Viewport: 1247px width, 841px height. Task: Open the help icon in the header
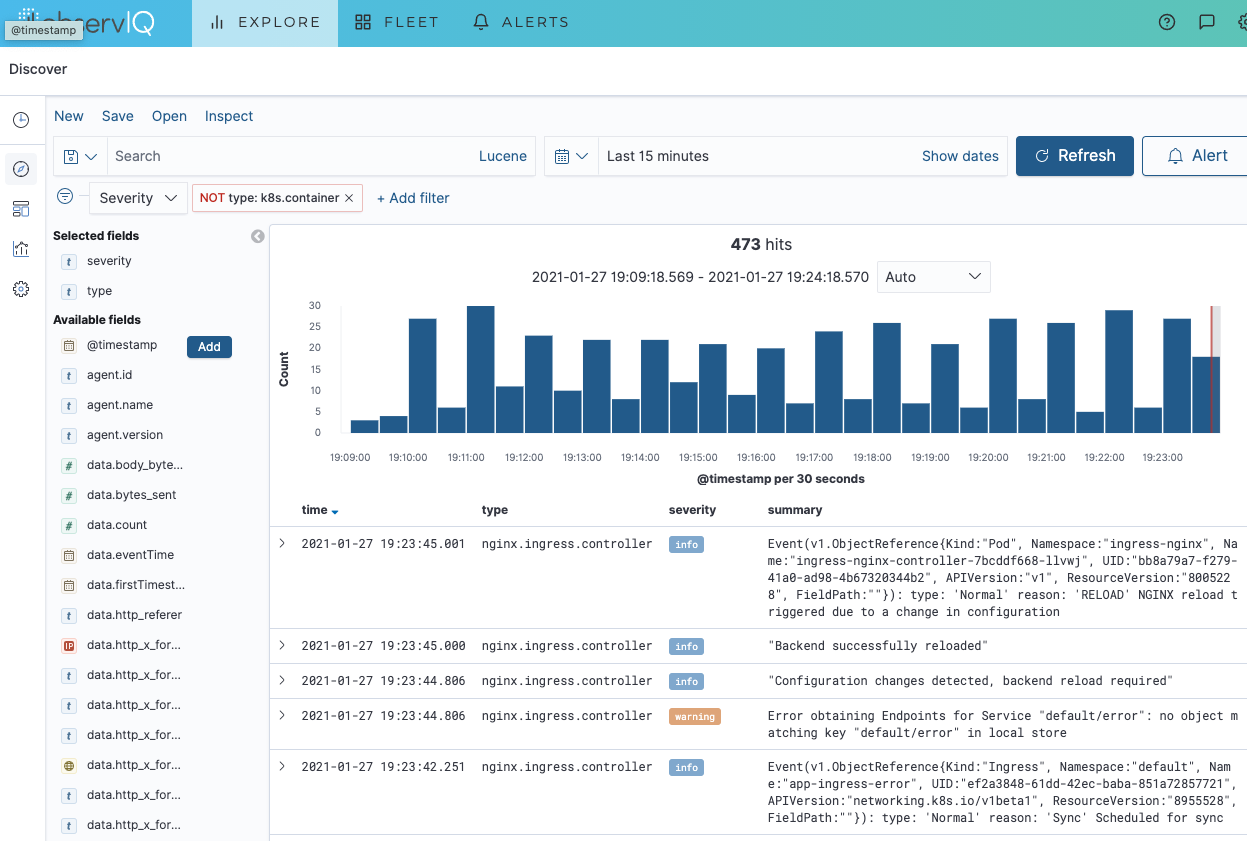(1167, 22)
